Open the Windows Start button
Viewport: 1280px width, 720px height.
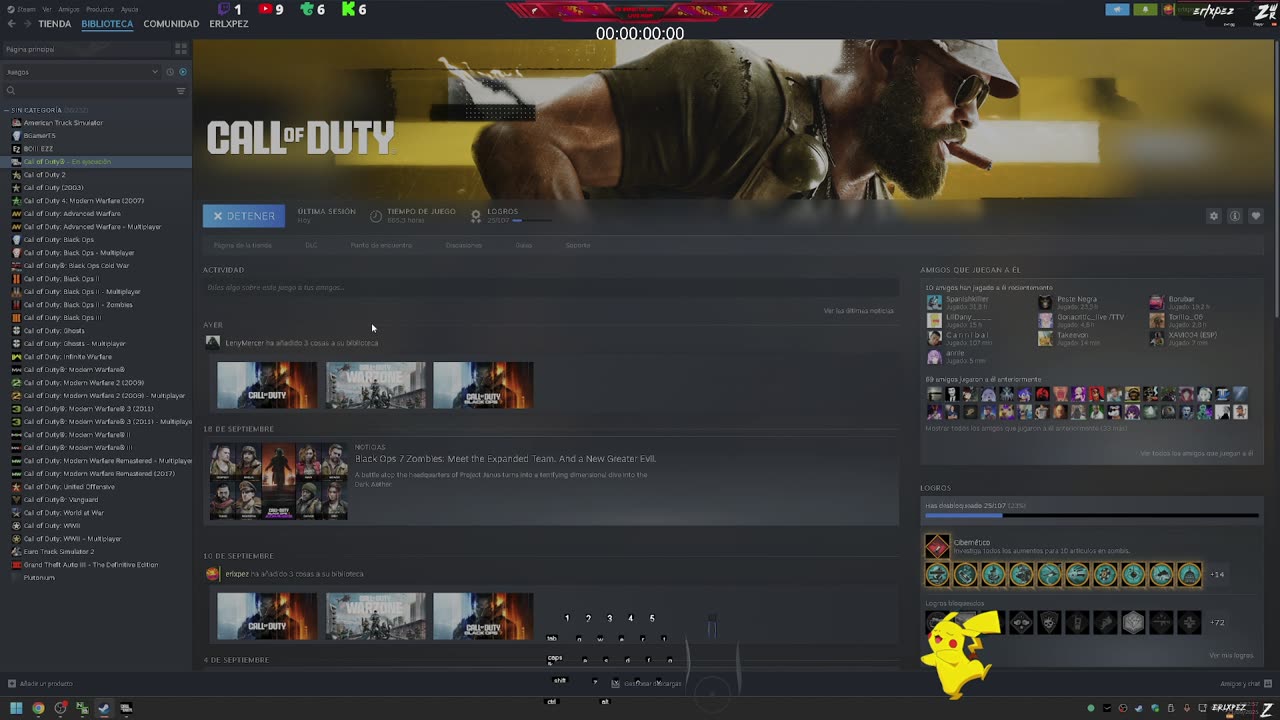16,708
